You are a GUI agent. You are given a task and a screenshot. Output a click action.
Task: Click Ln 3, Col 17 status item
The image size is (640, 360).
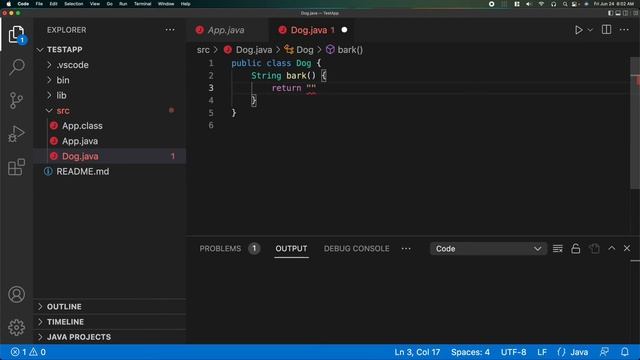click(417, 352)
